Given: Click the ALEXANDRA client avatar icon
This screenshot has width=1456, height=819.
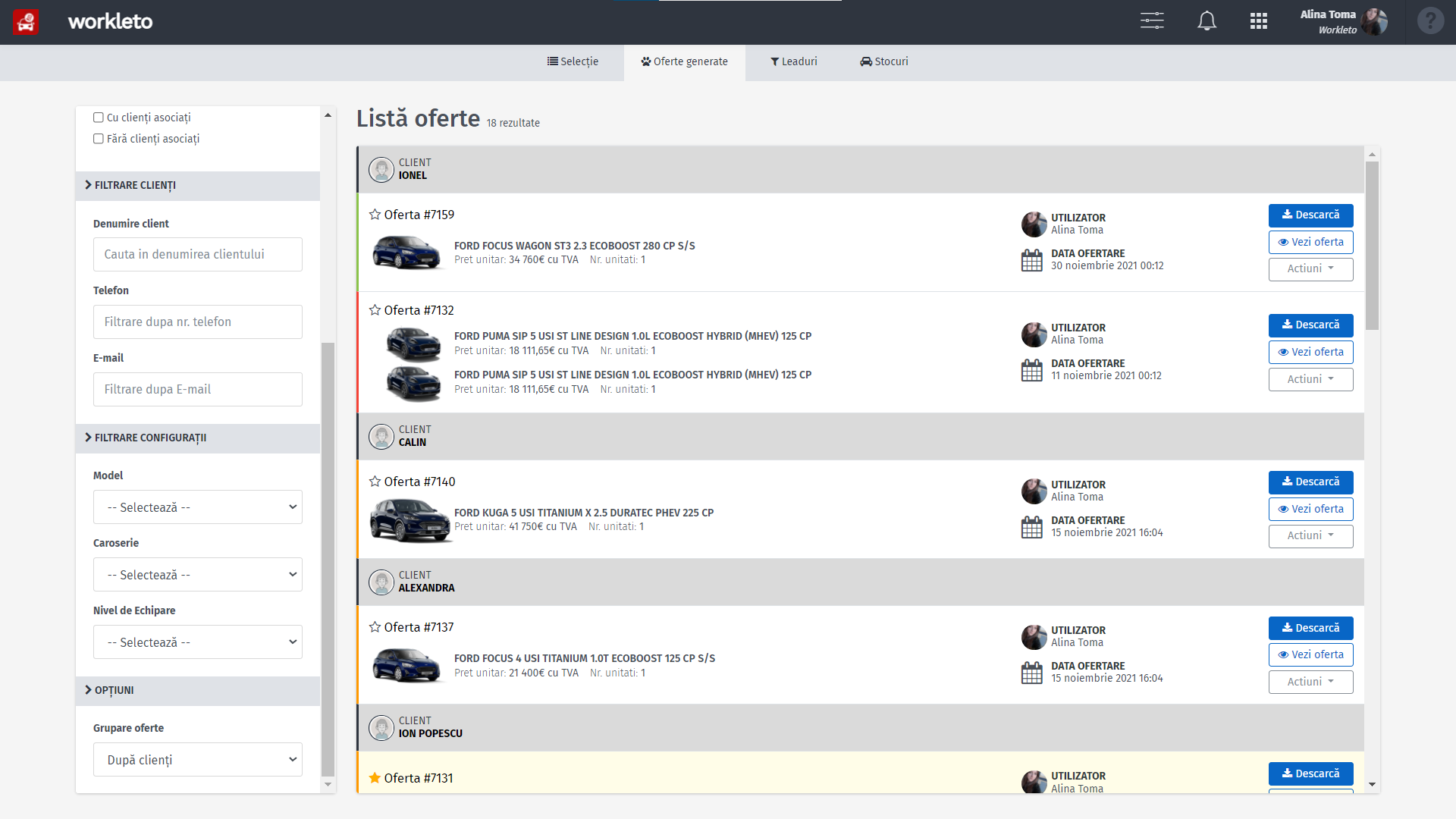Looking at the screenshot, I should coord(381,582).
